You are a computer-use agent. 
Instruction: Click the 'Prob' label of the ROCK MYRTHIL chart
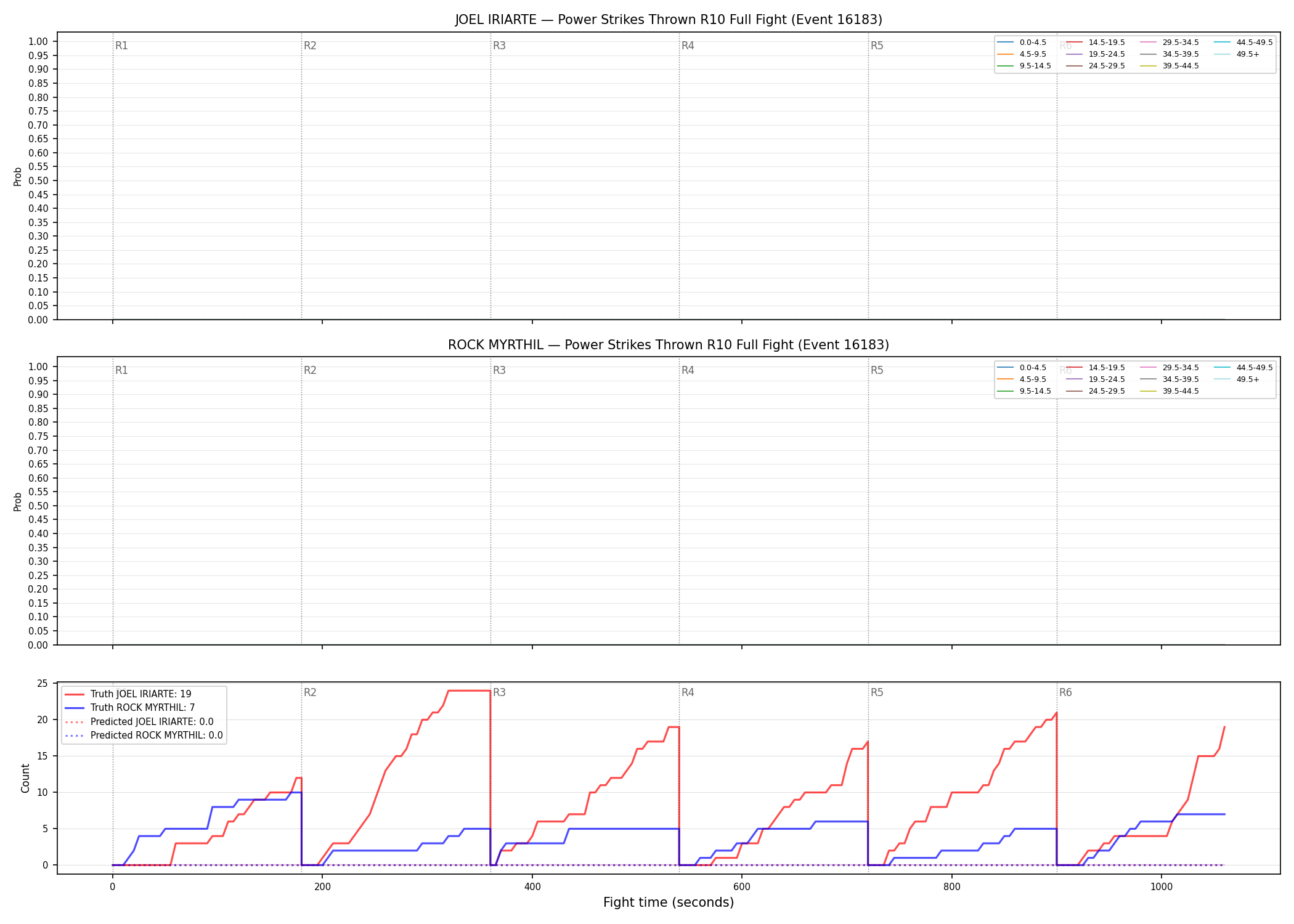[x=18, y=501]
